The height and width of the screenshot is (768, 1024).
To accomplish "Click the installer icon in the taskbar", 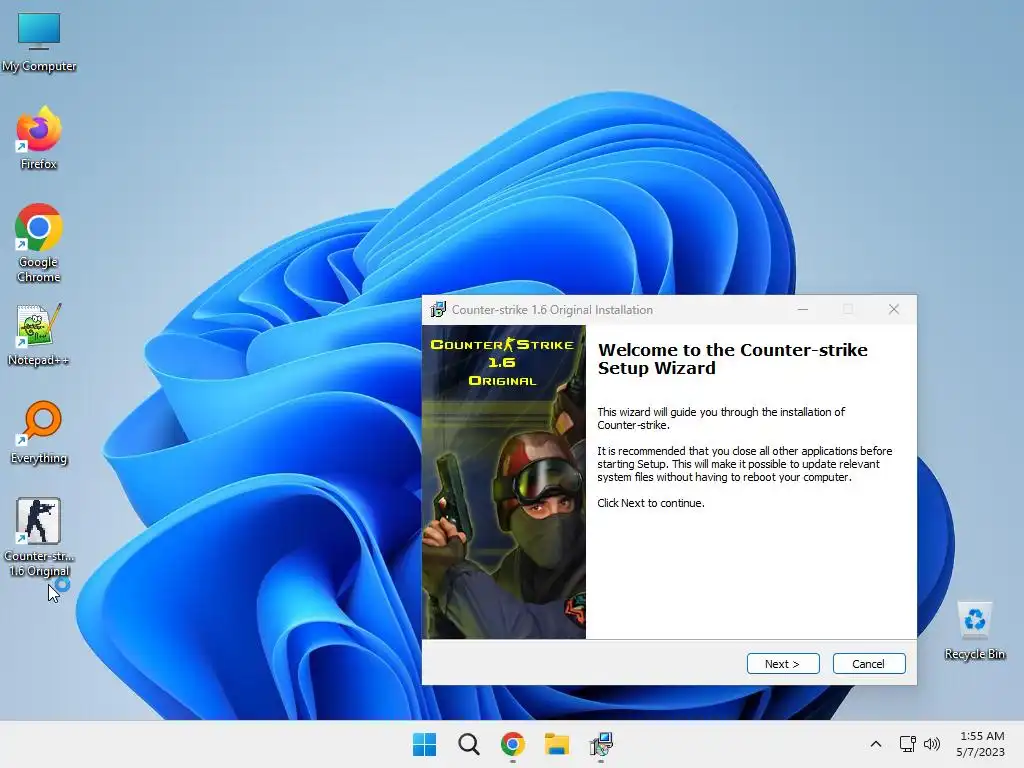I will [601, 744].
